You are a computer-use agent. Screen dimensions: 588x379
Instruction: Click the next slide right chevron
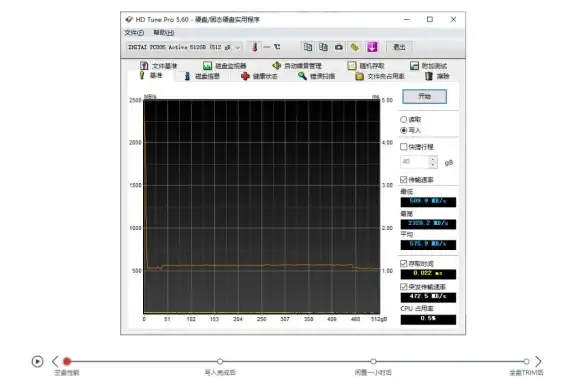pyautogui.click(x=538, y=361)
